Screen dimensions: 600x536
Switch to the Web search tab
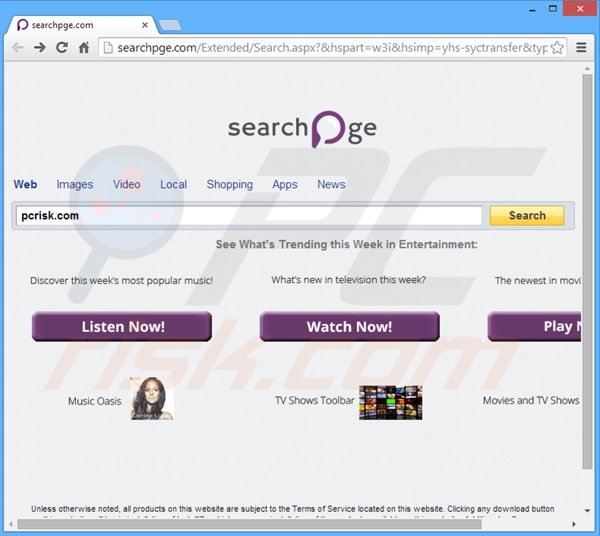25,184
